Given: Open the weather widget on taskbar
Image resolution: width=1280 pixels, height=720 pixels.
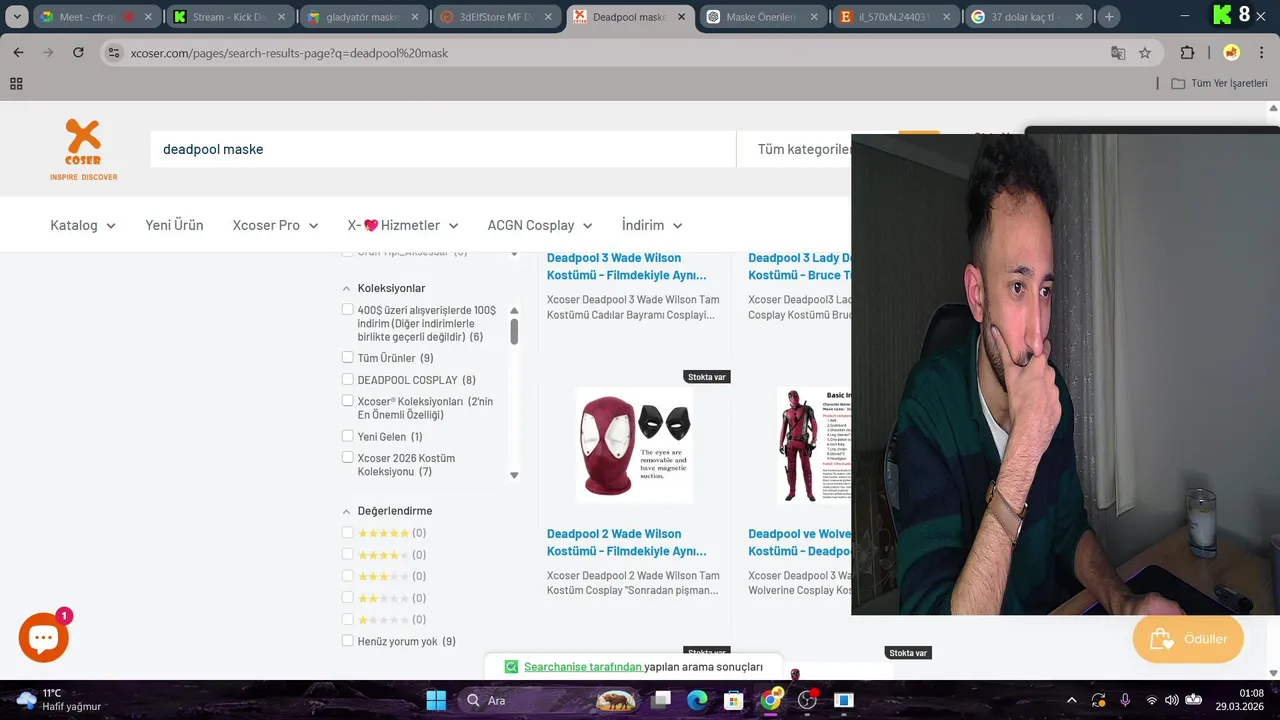Looking at the screenshot, I should (x=60, y=700).
